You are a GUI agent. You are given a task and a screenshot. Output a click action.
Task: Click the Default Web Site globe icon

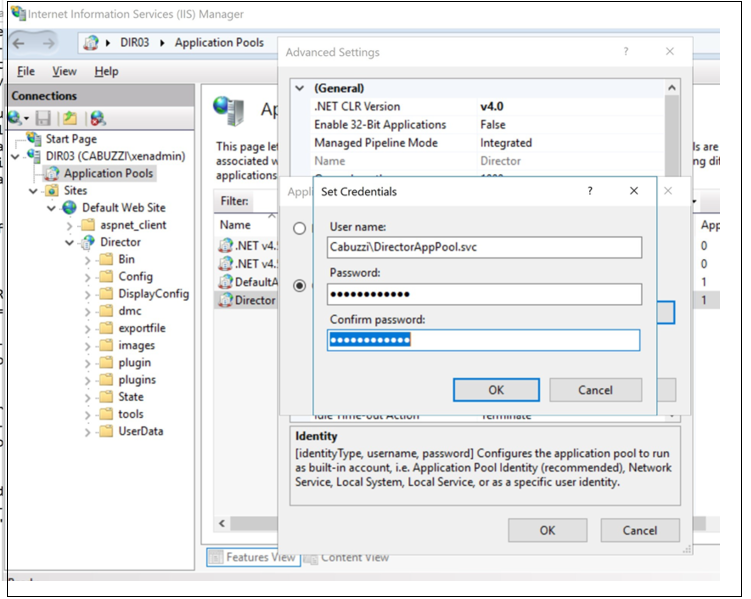[70, 208]
